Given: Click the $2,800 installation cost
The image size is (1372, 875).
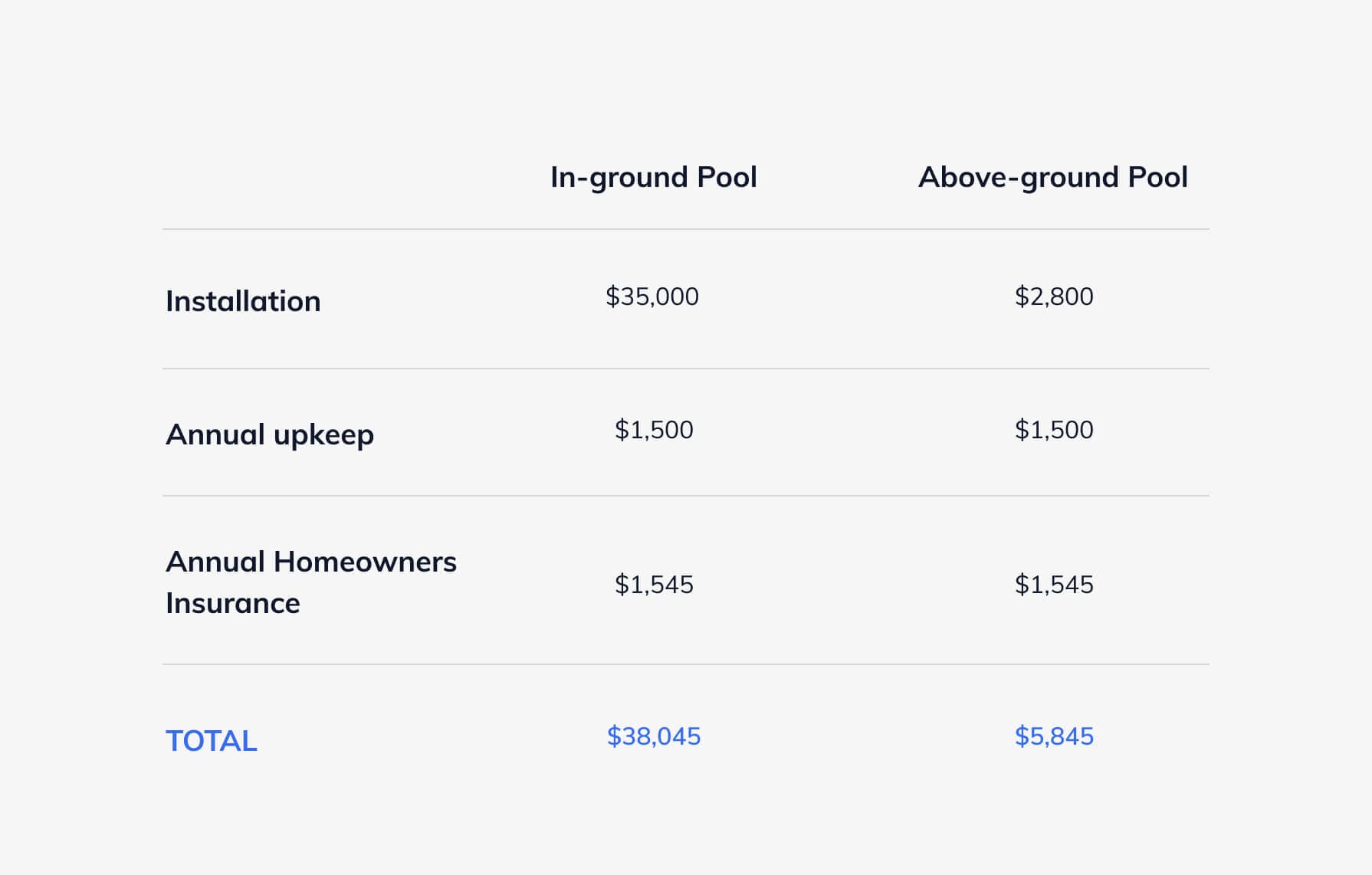Looking at the screenshot, I should pos(1054,297).
